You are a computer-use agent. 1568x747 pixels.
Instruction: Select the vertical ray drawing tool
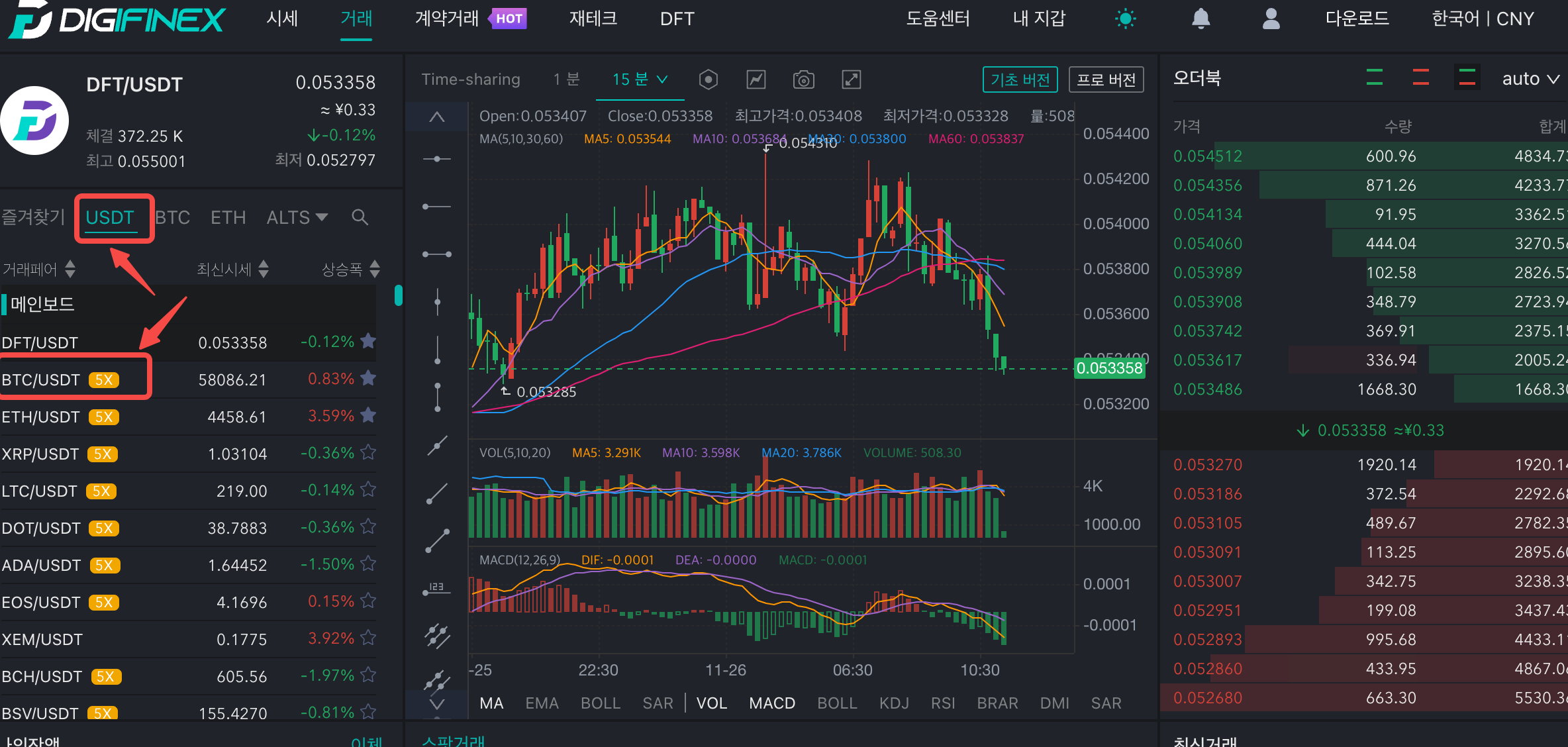click(437, 350)
